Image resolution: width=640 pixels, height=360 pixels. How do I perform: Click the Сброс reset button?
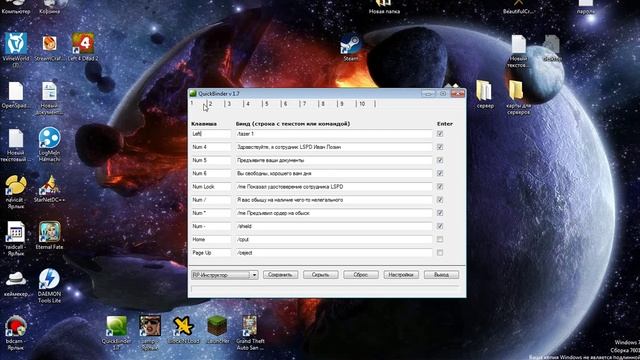point(361,275)
